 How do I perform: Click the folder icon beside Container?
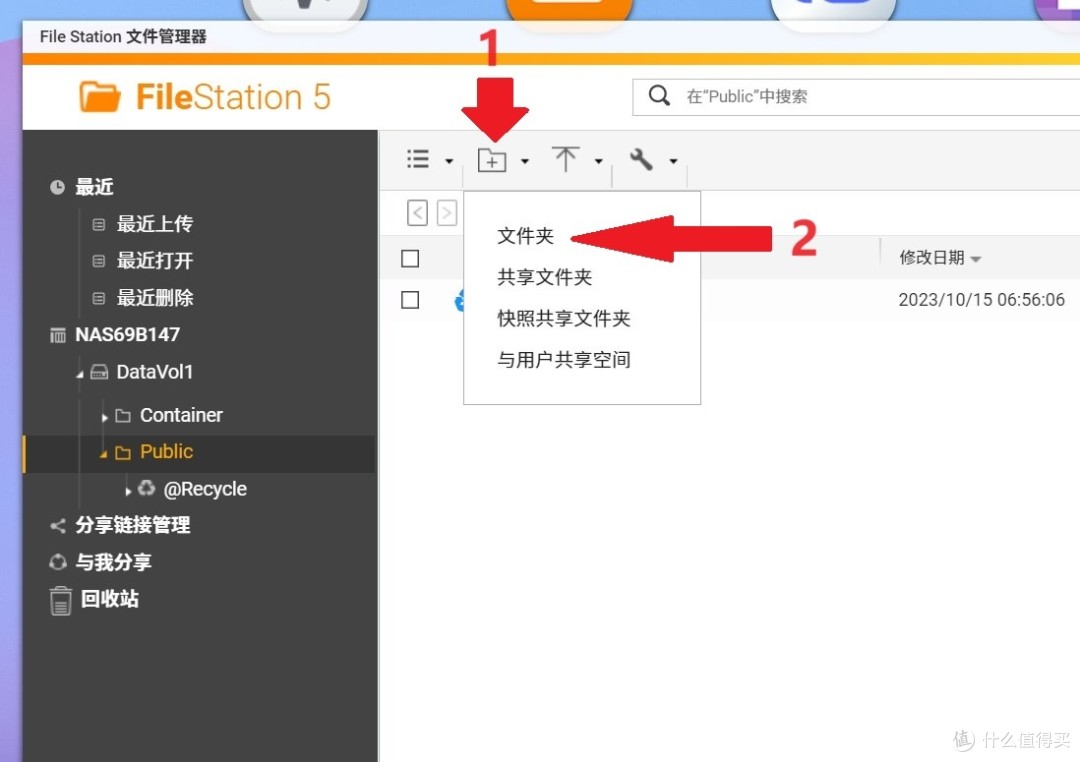tap(123, 415)
